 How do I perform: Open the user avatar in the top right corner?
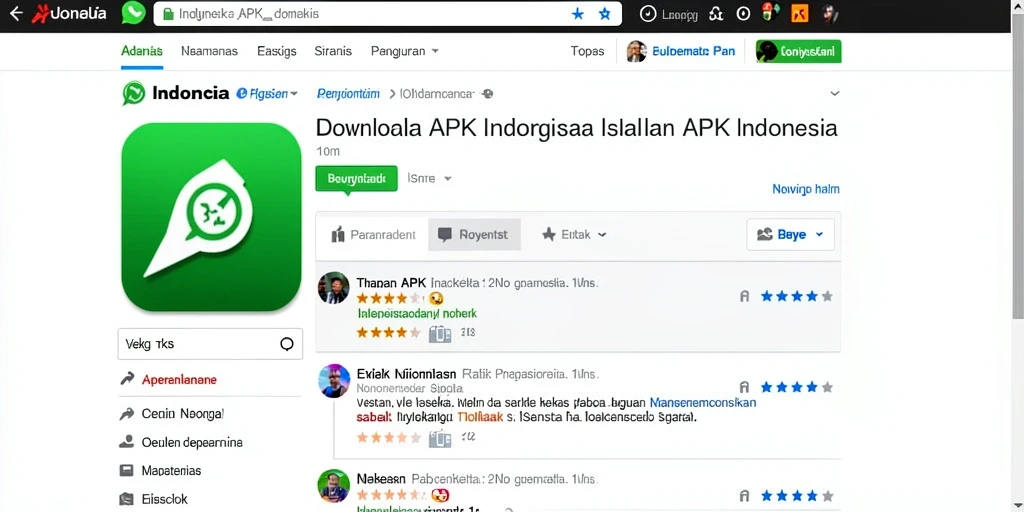click(830, 14)
